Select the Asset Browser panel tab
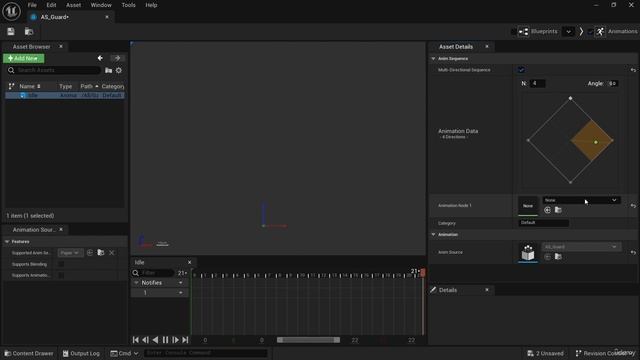Screen dimensions: 640x360 (x=31, y=47)
